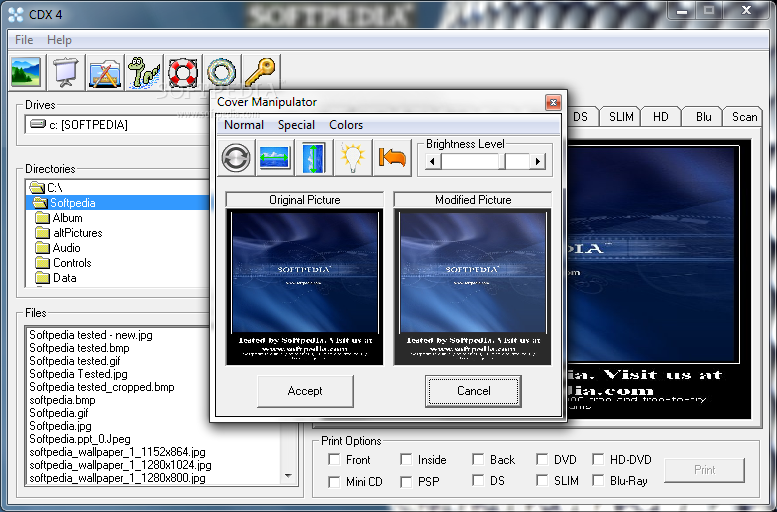Switch to the Scan tab

pos(744,117)
